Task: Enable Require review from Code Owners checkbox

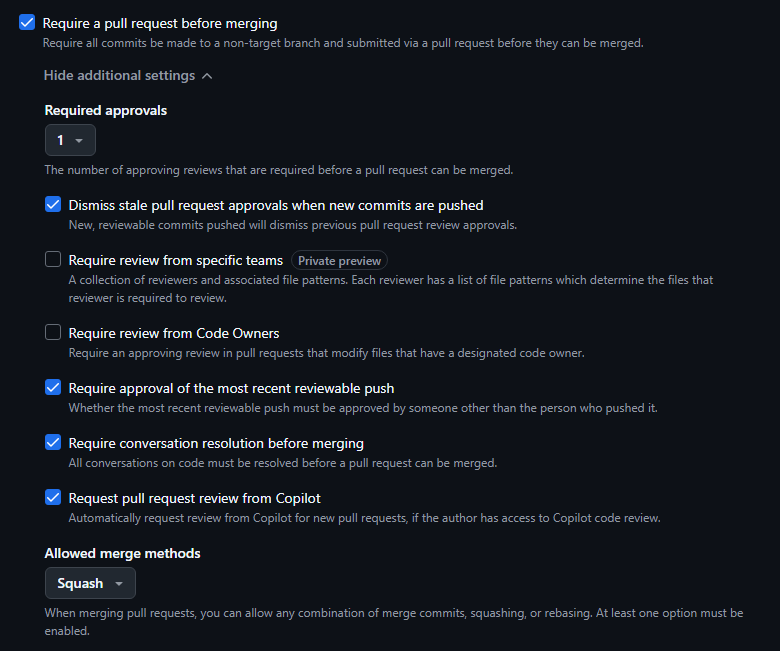Action: (53, 332)
